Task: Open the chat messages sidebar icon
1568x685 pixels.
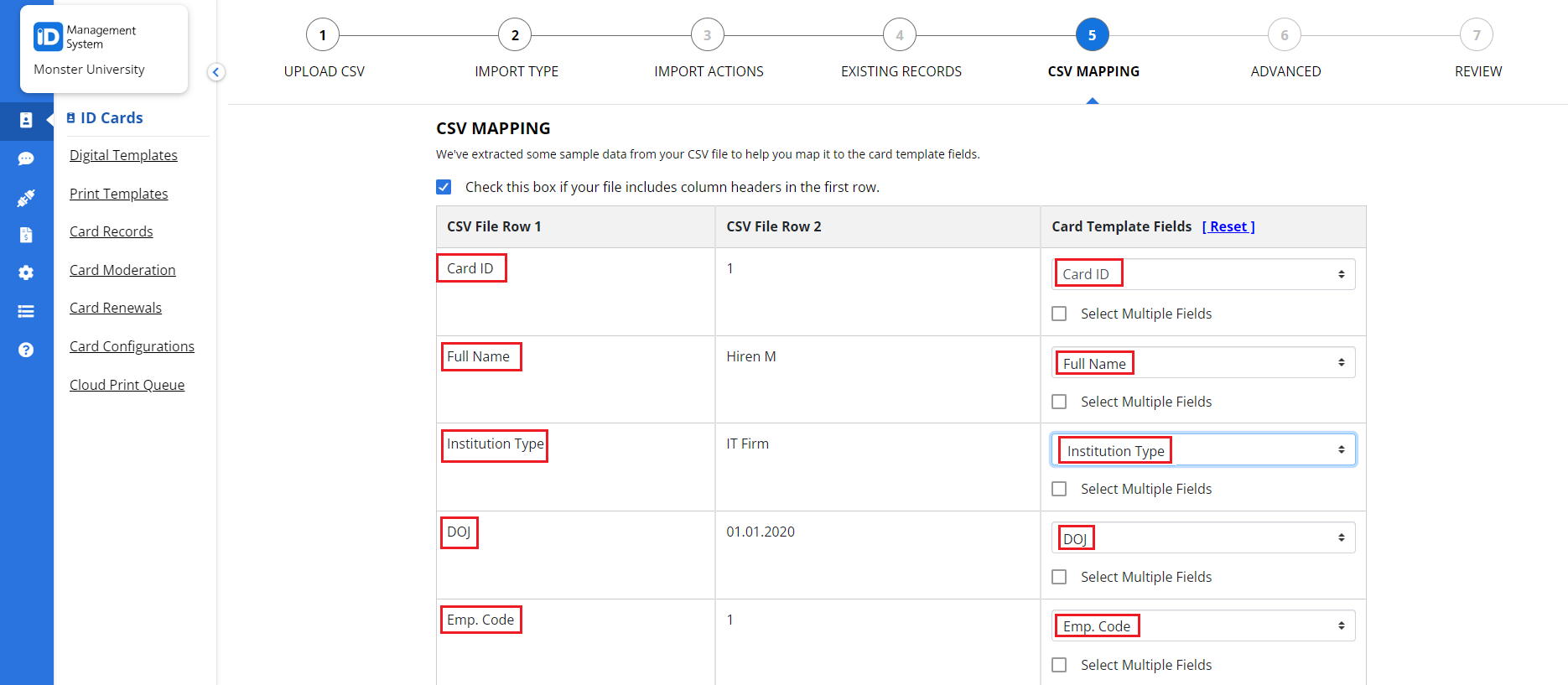Action: pos(26,158)
